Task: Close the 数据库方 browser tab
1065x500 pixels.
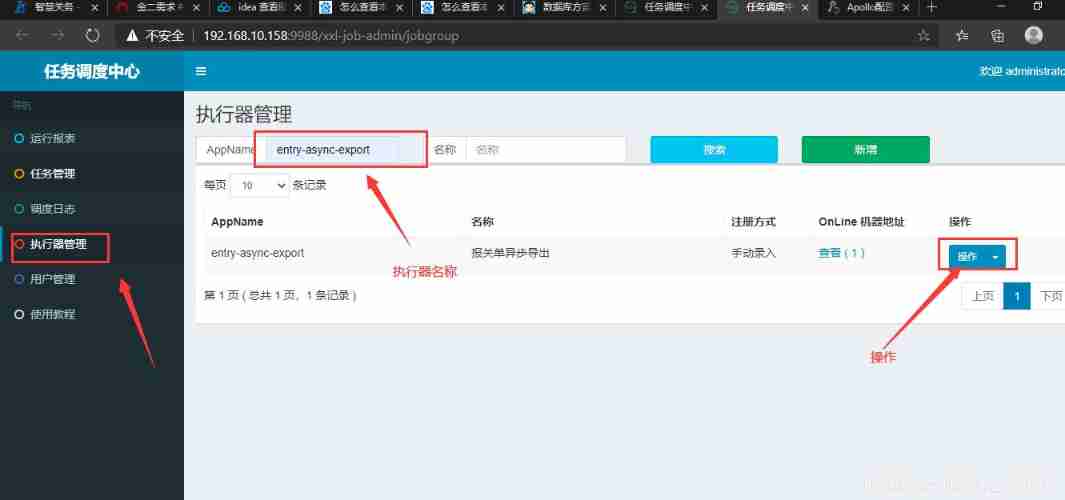Action: 602,7
